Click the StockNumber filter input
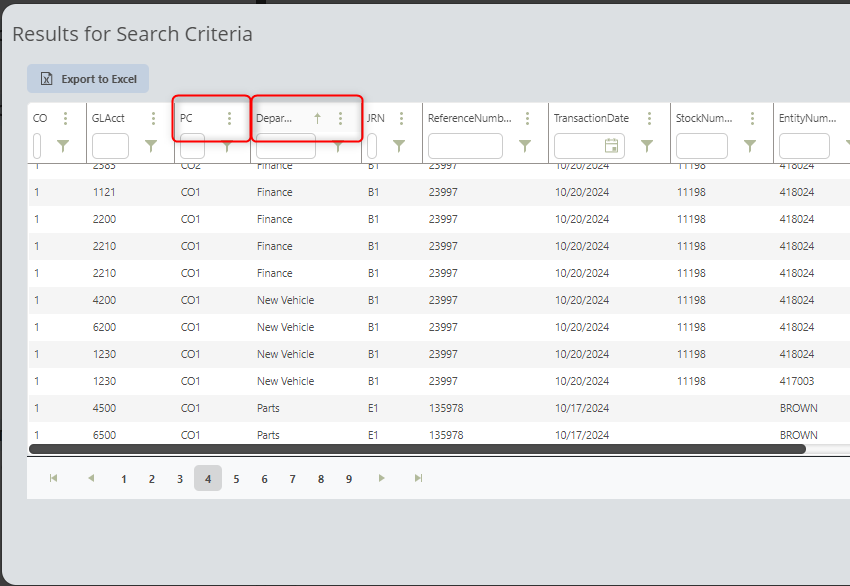Screen dimensions: 850x586 [x=701, y=146]
